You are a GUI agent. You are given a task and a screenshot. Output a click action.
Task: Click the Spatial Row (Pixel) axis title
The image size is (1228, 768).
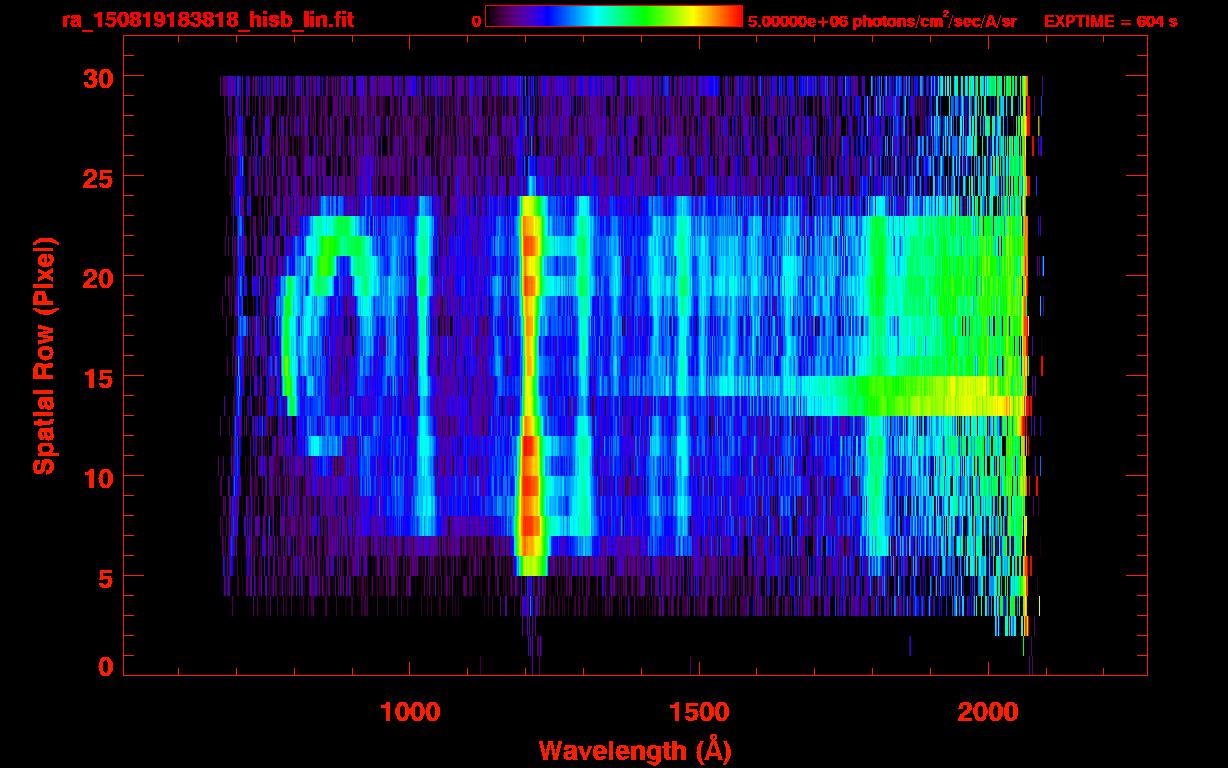pos(44,355)
